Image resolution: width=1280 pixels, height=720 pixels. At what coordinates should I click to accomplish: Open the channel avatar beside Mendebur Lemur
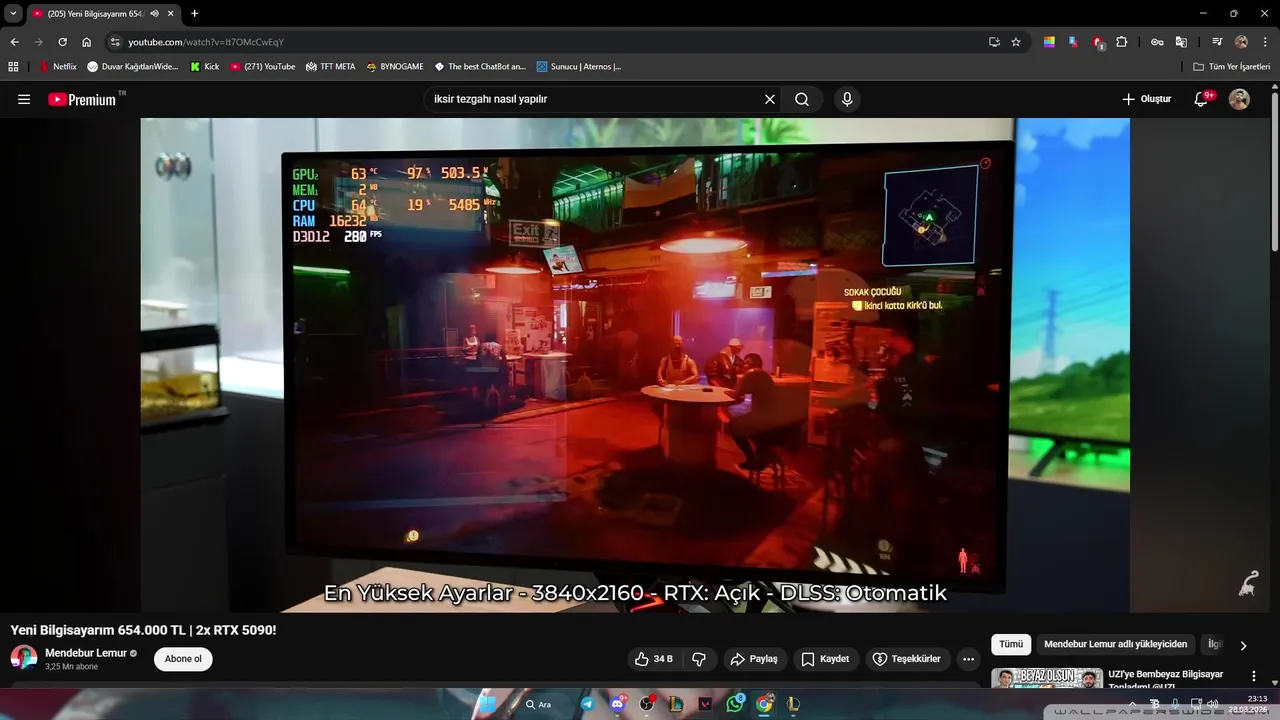point(24,658)
